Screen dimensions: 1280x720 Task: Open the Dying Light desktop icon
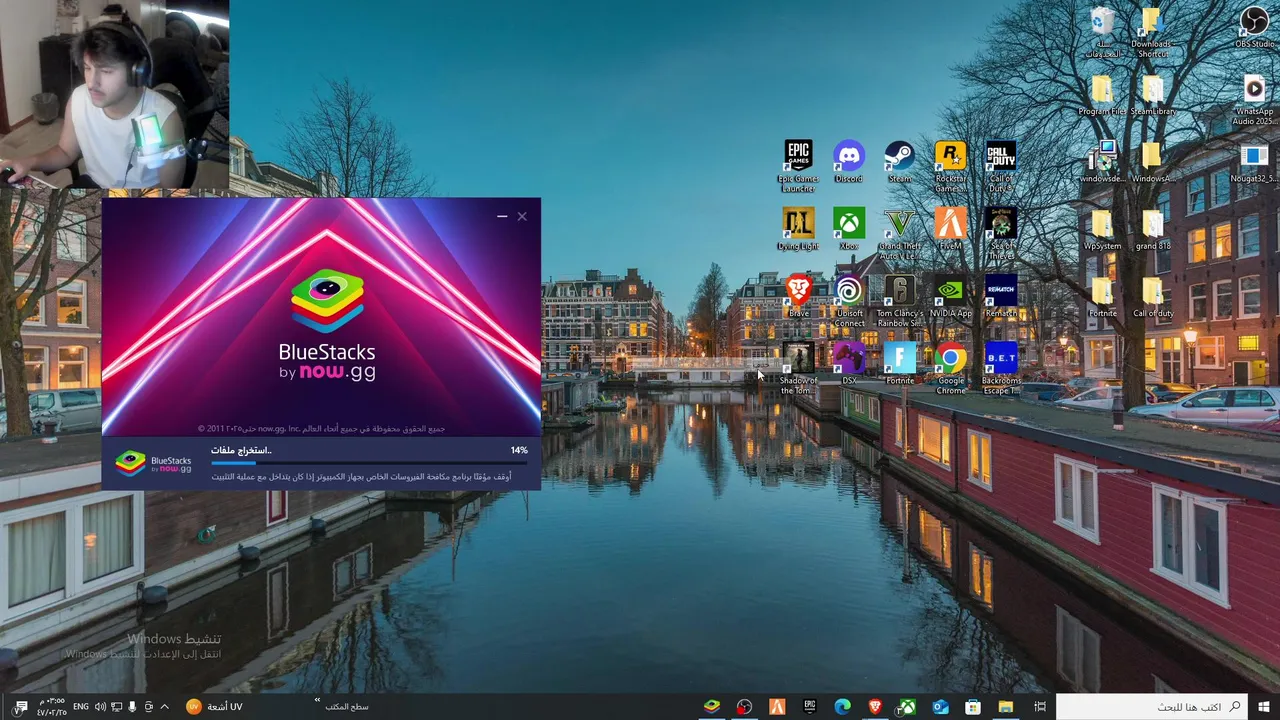(x=798, y=229)
